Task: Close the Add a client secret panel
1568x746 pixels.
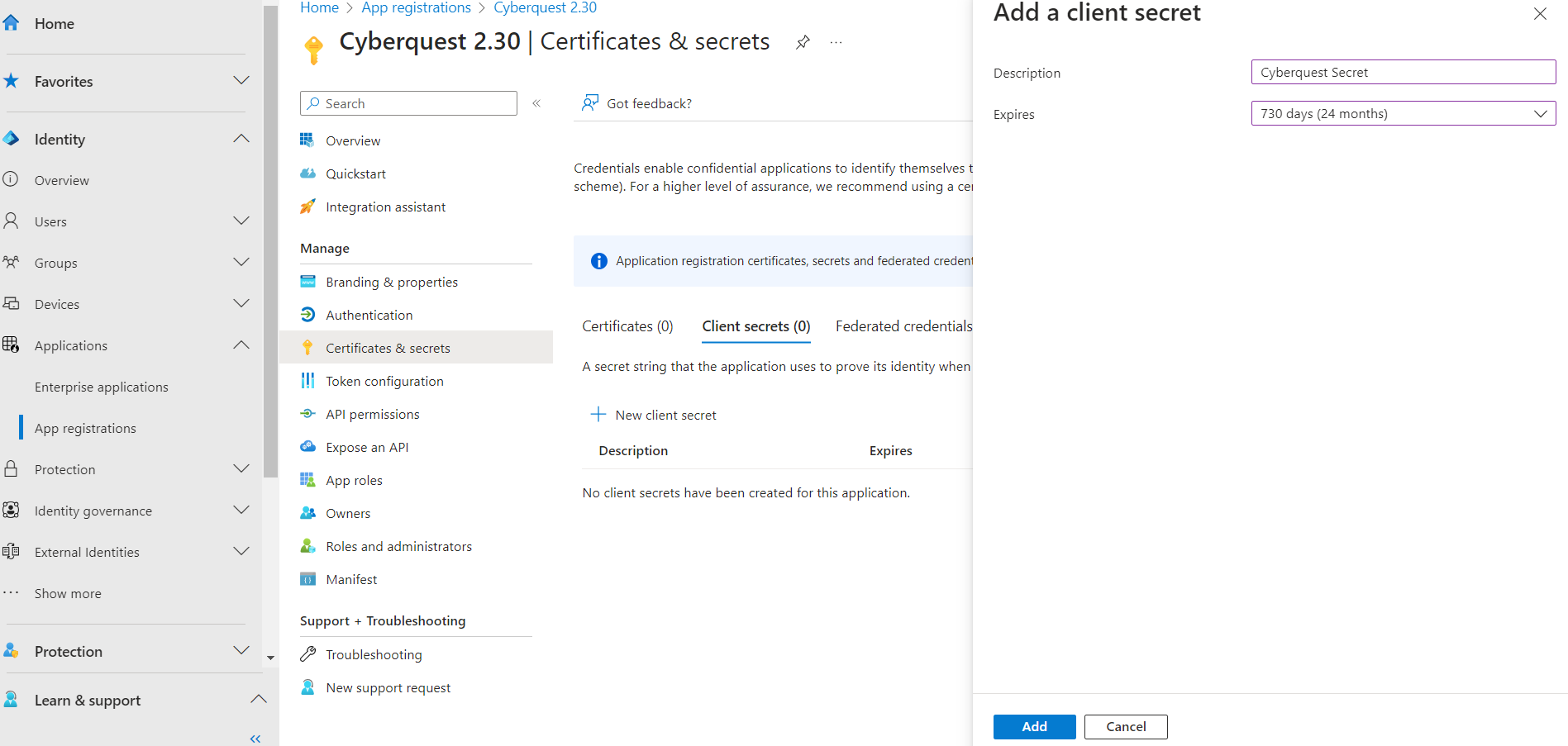Action: [x=1540, y=14]
